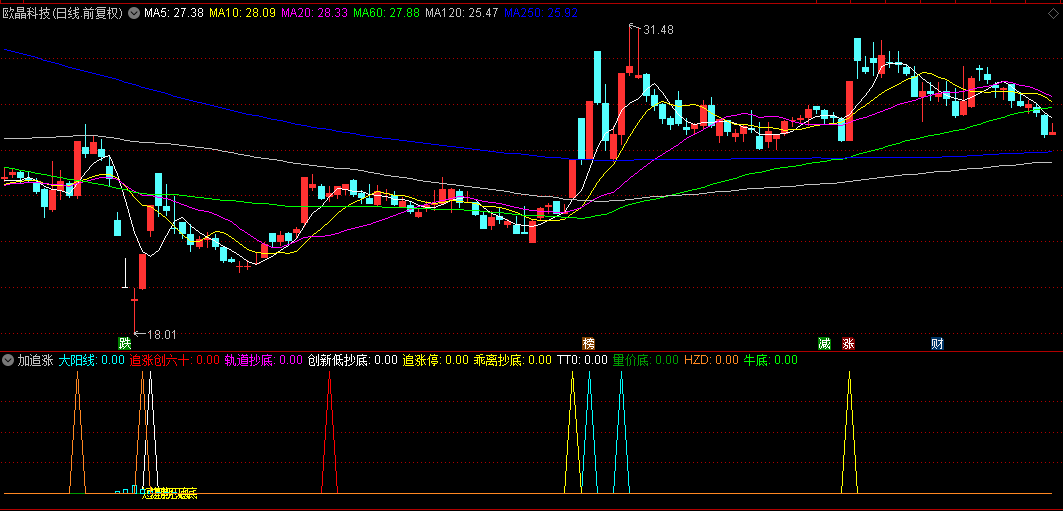
Task: Click the 31.48 high price annotation
Action: pyautogui.click(x=658, y=30)
